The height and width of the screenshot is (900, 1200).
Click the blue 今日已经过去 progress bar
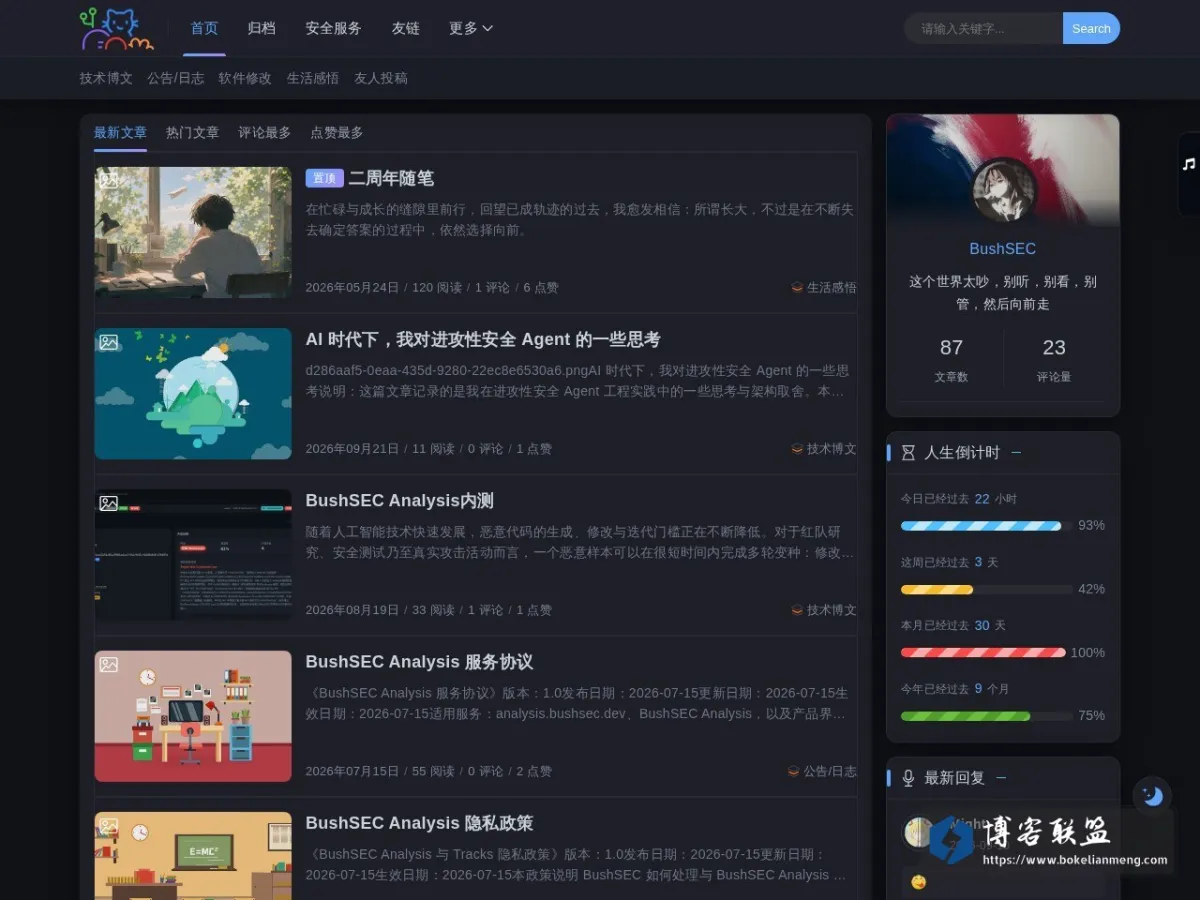tap(986, 525)
